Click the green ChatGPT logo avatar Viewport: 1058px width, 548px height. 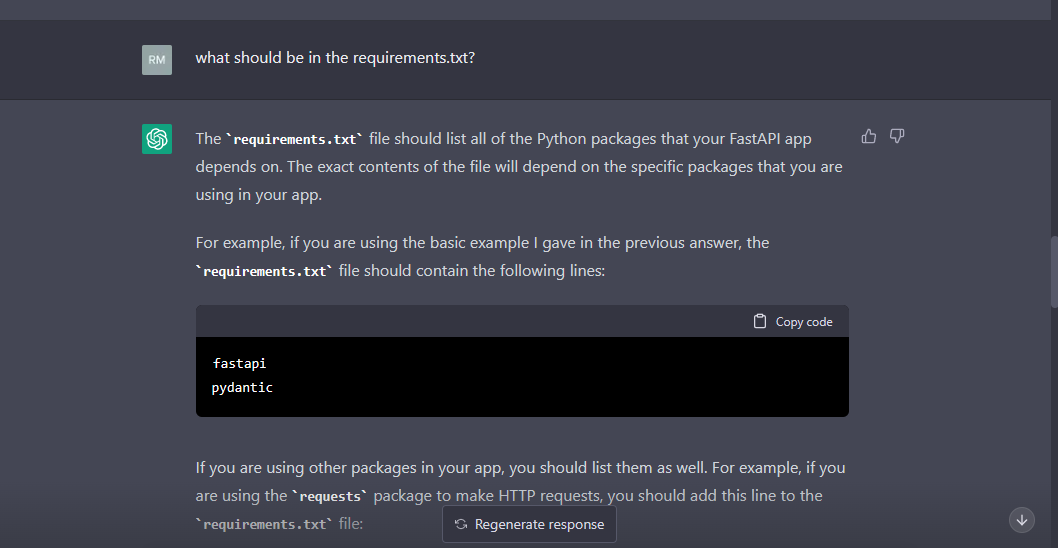pos(157,139)
